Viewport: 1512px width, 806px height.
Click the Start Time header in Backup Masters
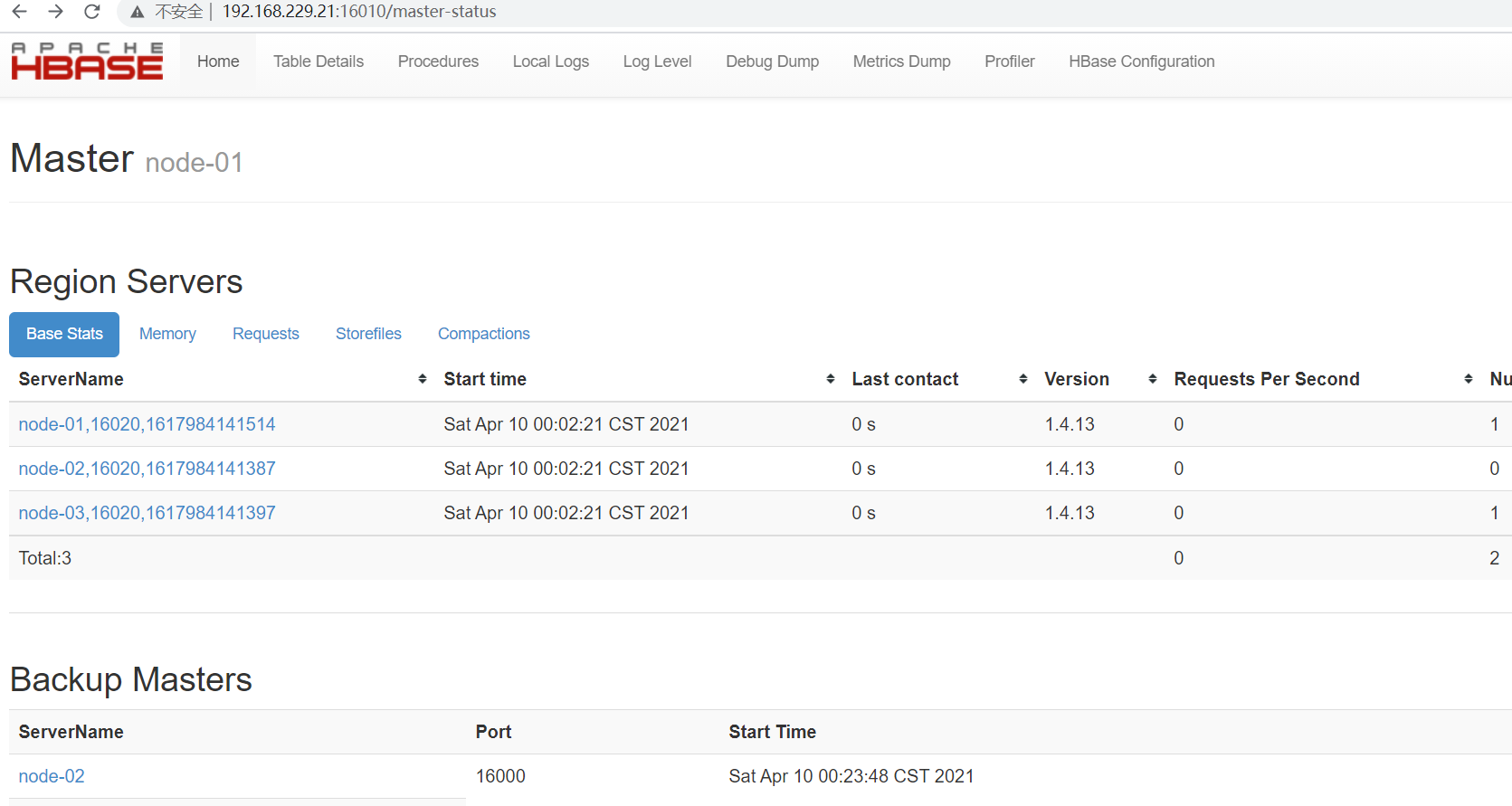click(x=773, y=732)
